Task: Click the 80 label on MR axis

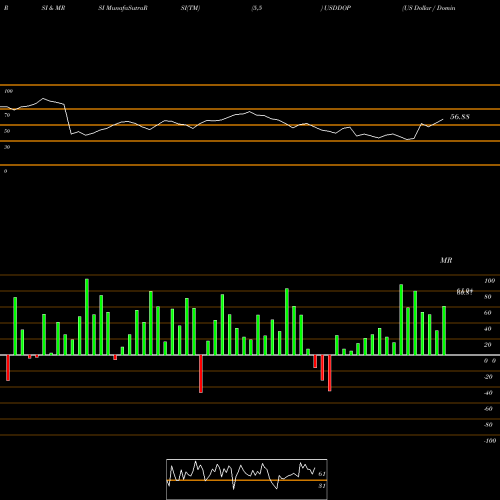Action: 487,297
